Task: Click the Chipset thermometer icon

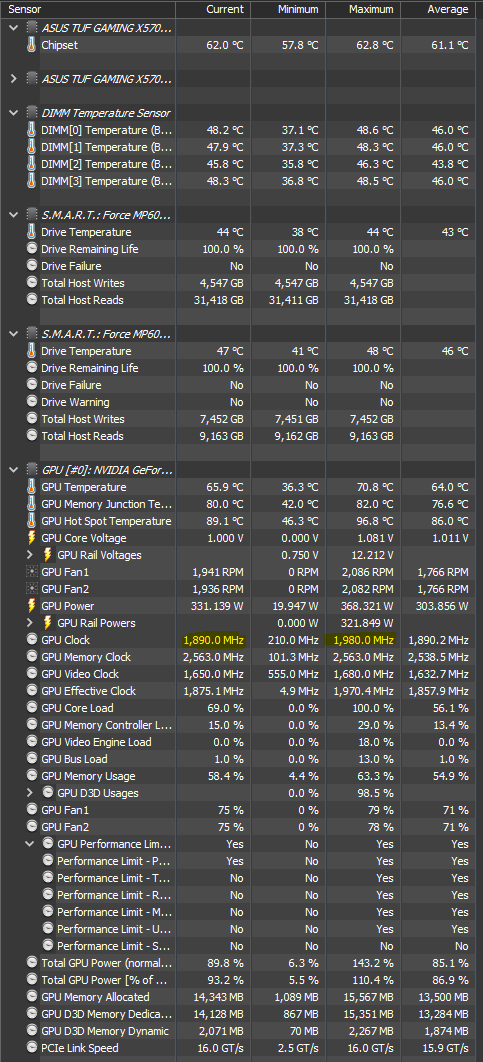Action: (x=32, y=45)
